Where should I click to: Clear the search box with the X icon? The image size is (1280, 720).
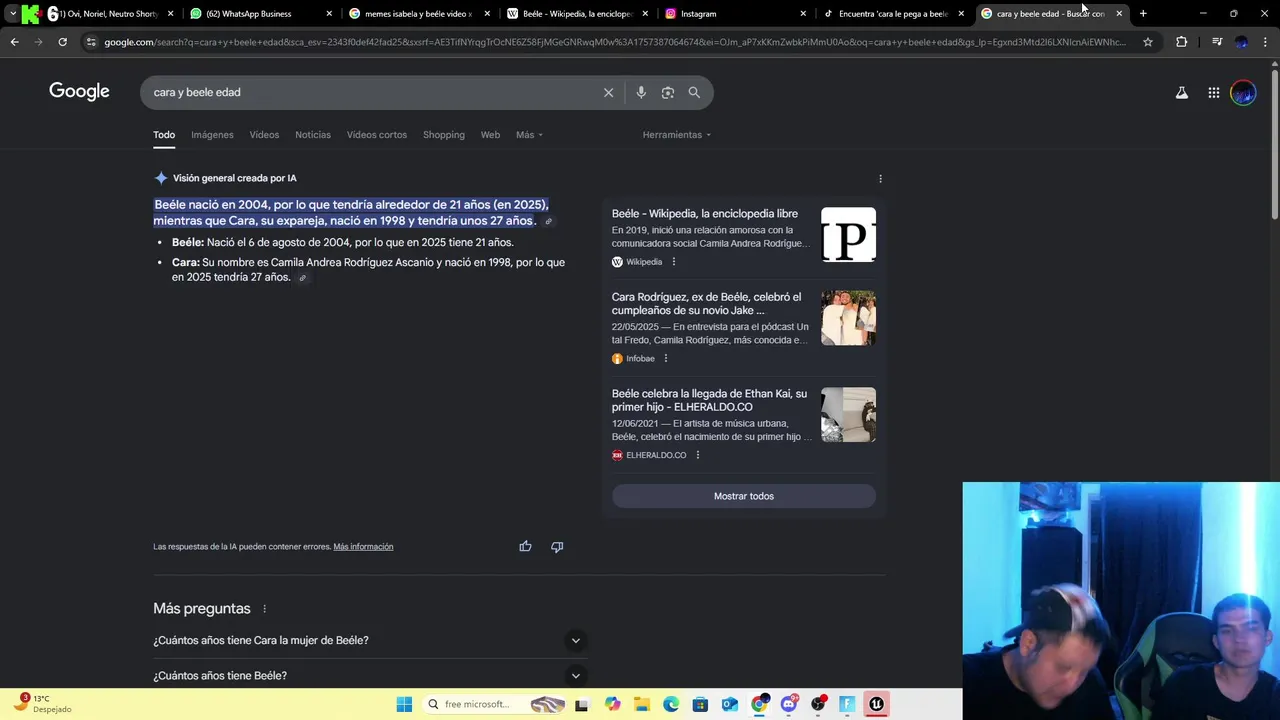click(x=608, y=92)
